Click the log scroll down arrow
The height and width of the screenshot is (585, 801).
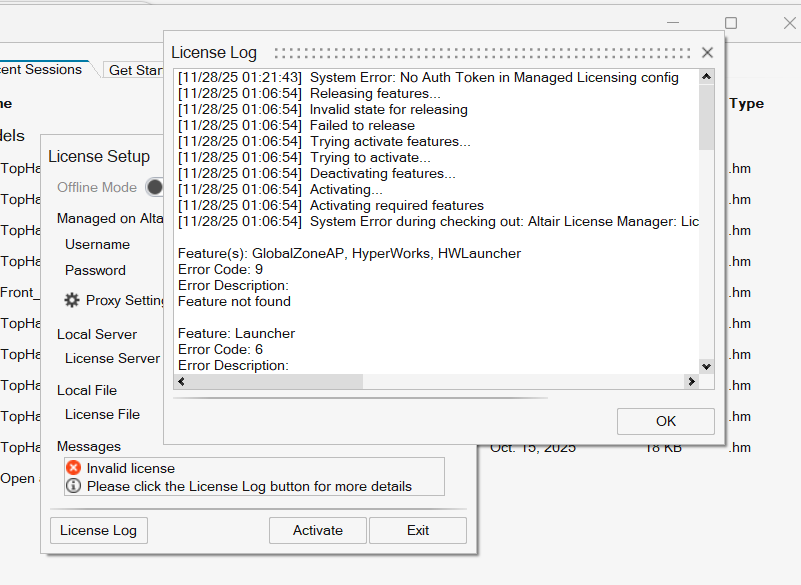coord(706,366)
